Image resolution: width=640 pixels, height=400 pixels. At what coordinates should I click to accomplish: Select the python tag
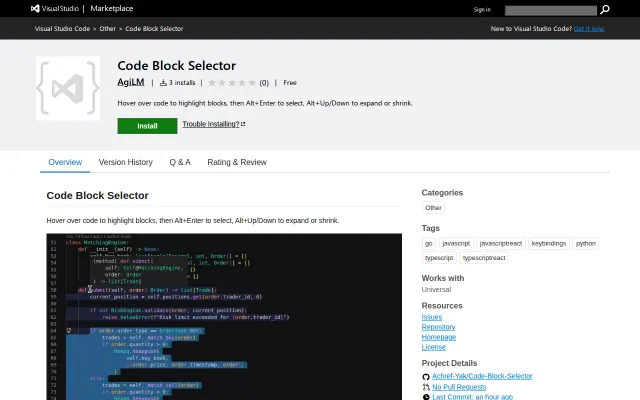[586, 243]
